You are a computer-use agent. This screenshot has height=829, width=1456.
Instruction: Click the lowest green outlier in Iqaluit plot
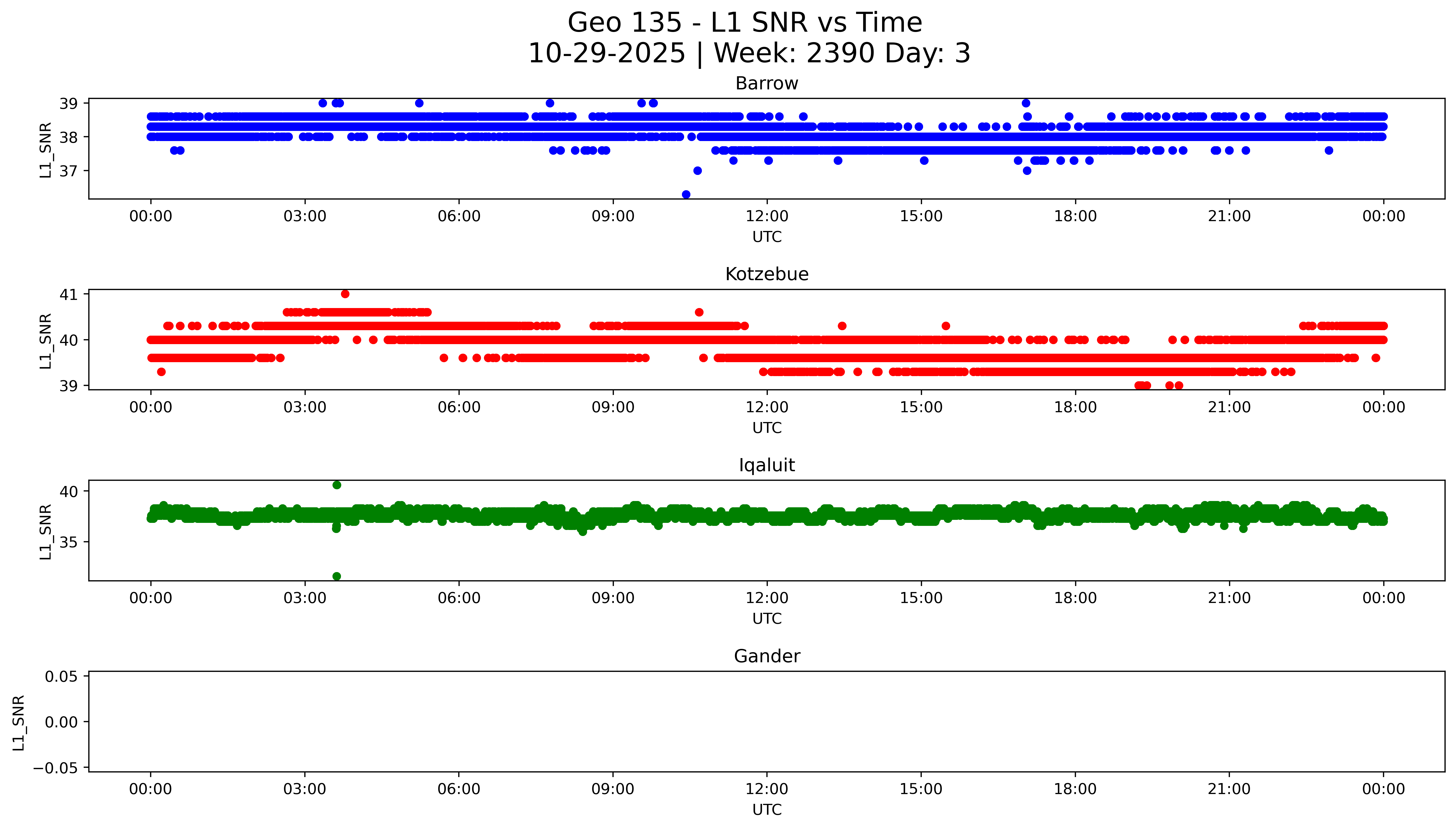[337, 576]
